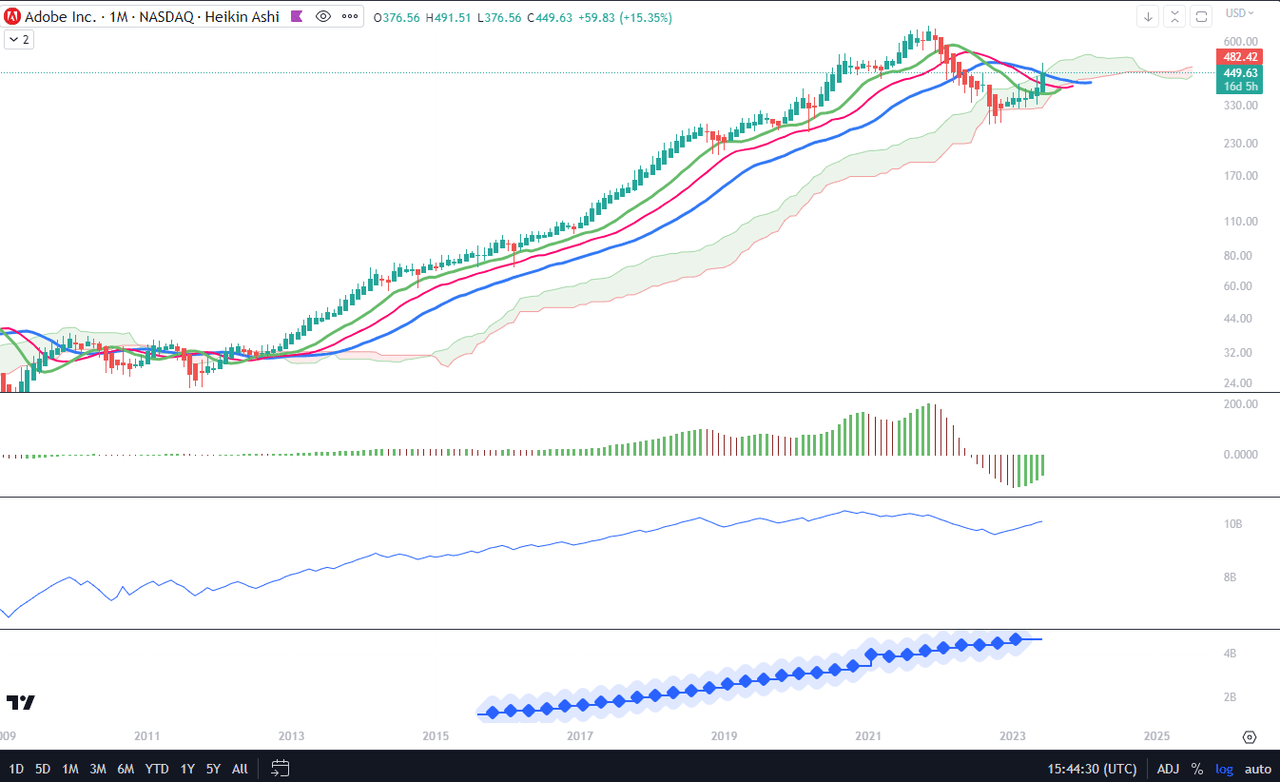Select the YTD time range
The image size is (1280, 782).
(157, 769)
